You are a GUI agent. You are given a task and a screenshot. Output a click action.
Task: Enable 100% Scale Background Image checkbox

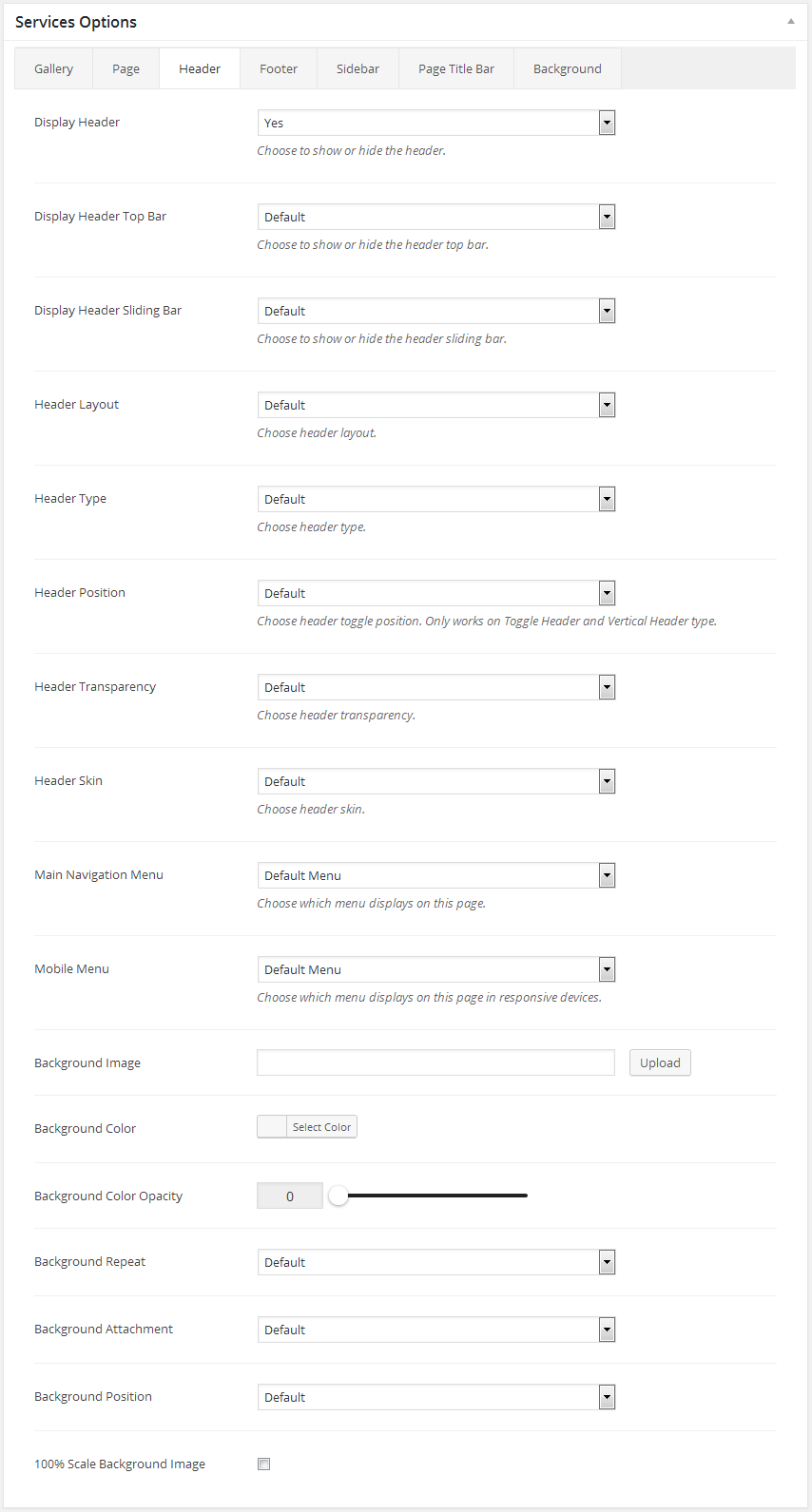(264, 1464)
